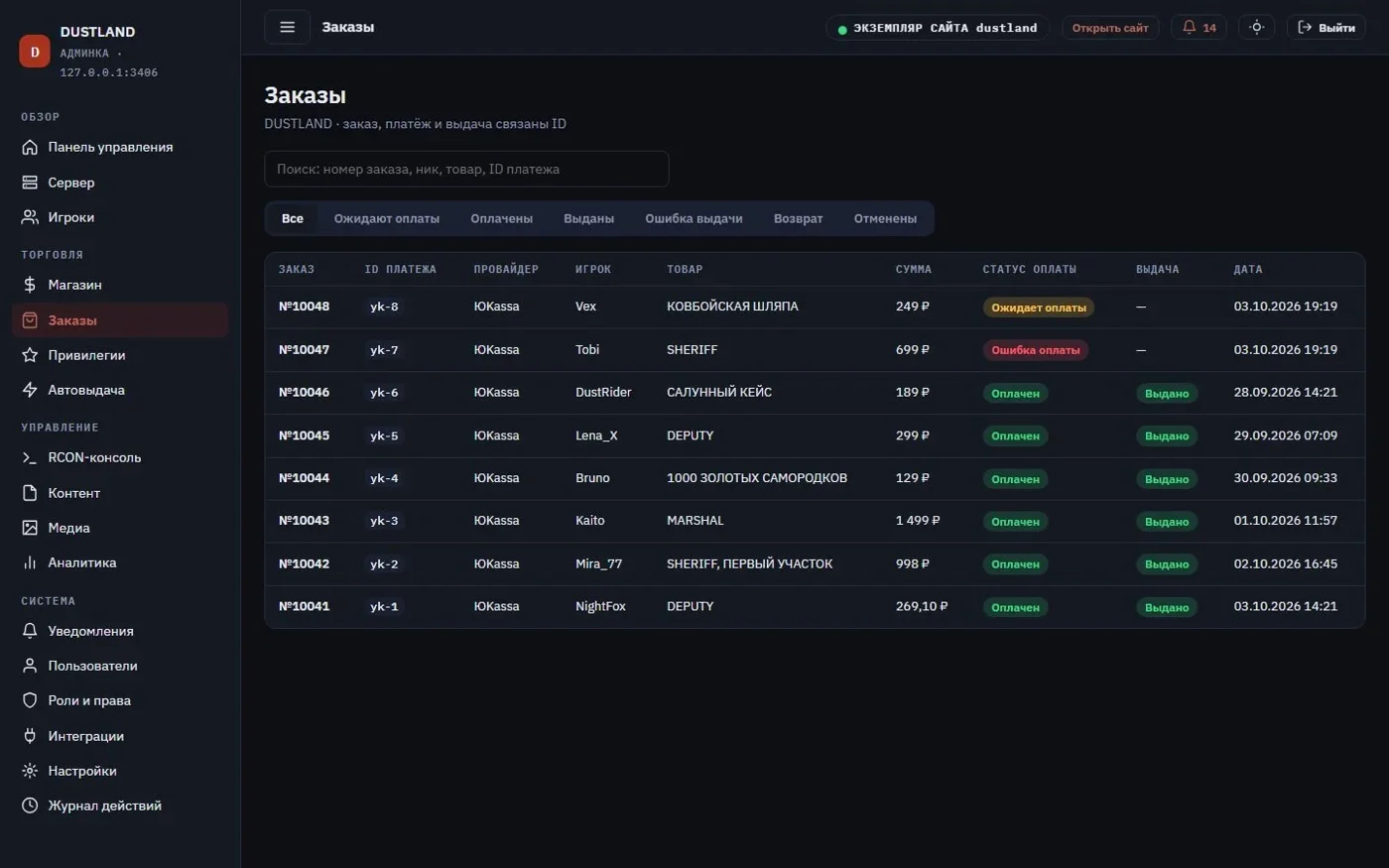This screenshot has width=1389, height=868.
Task: Toggle the light/dark theme sun button
Action: pos(1256,27)
